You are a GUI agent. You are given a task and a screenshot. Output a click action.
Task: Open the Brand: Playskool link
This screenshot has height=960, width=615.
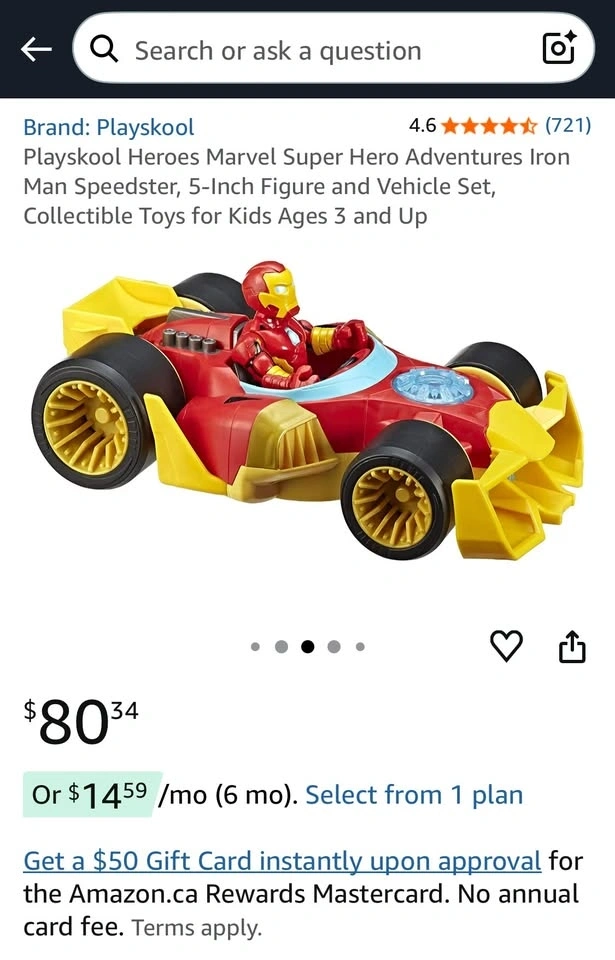109,127
